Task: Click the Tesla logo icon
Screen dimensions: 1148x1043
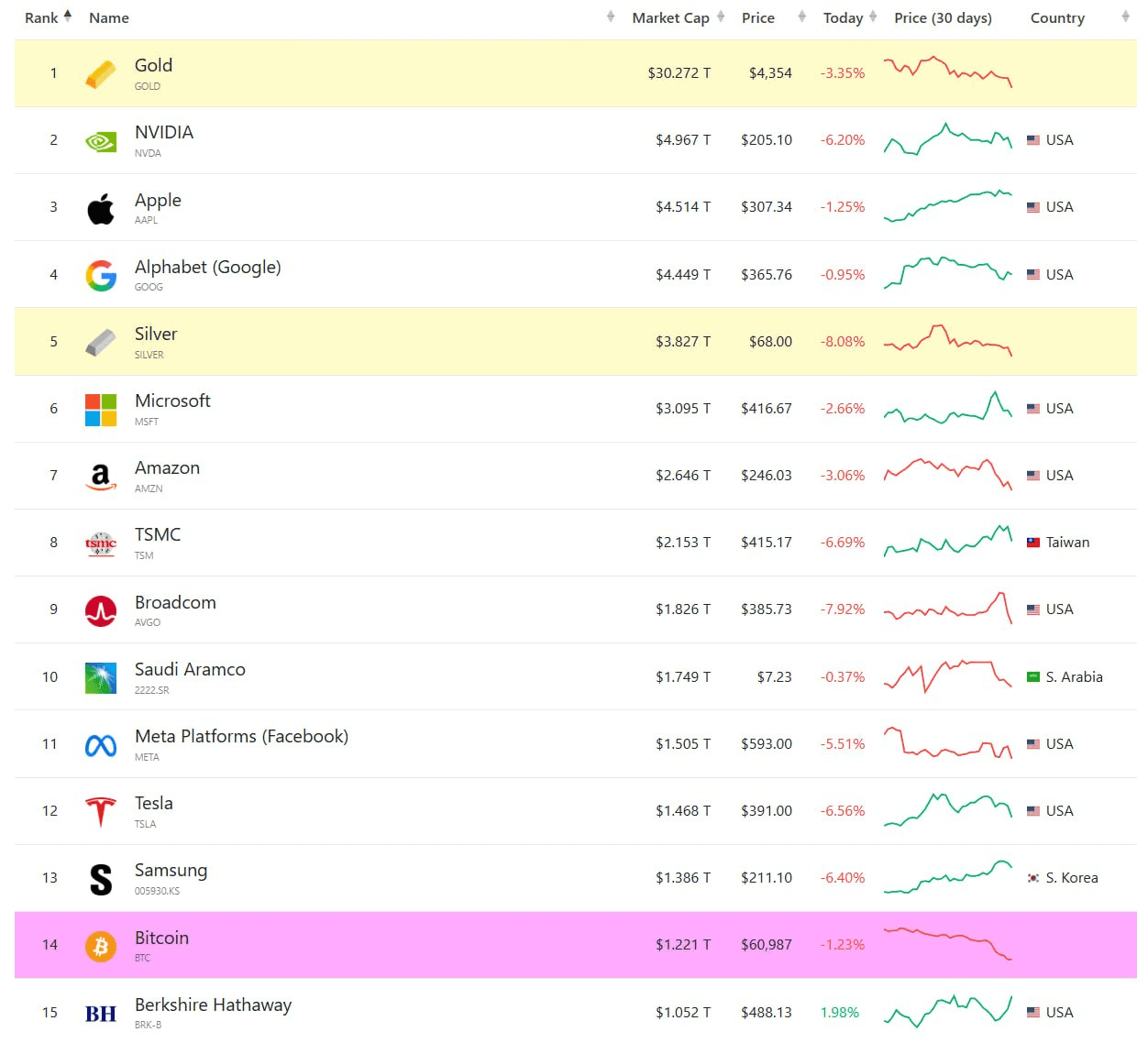Action: 101,812
